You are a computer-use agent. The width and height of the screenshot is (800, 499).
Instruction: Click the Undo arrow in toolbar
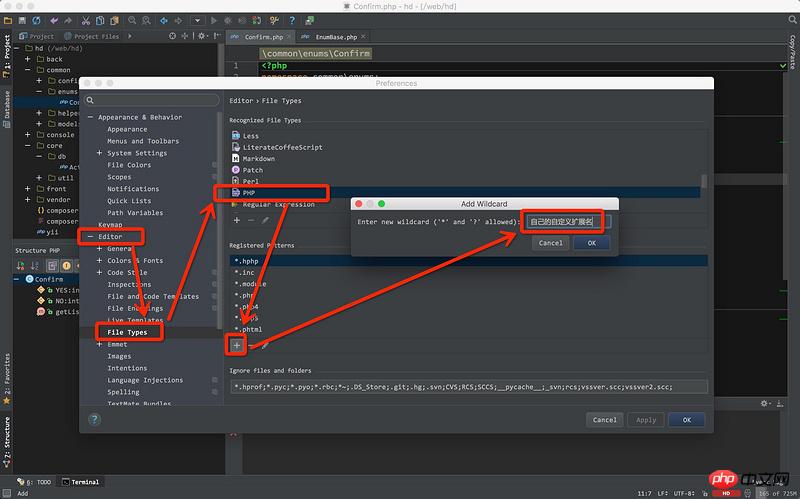pos(54,21)
